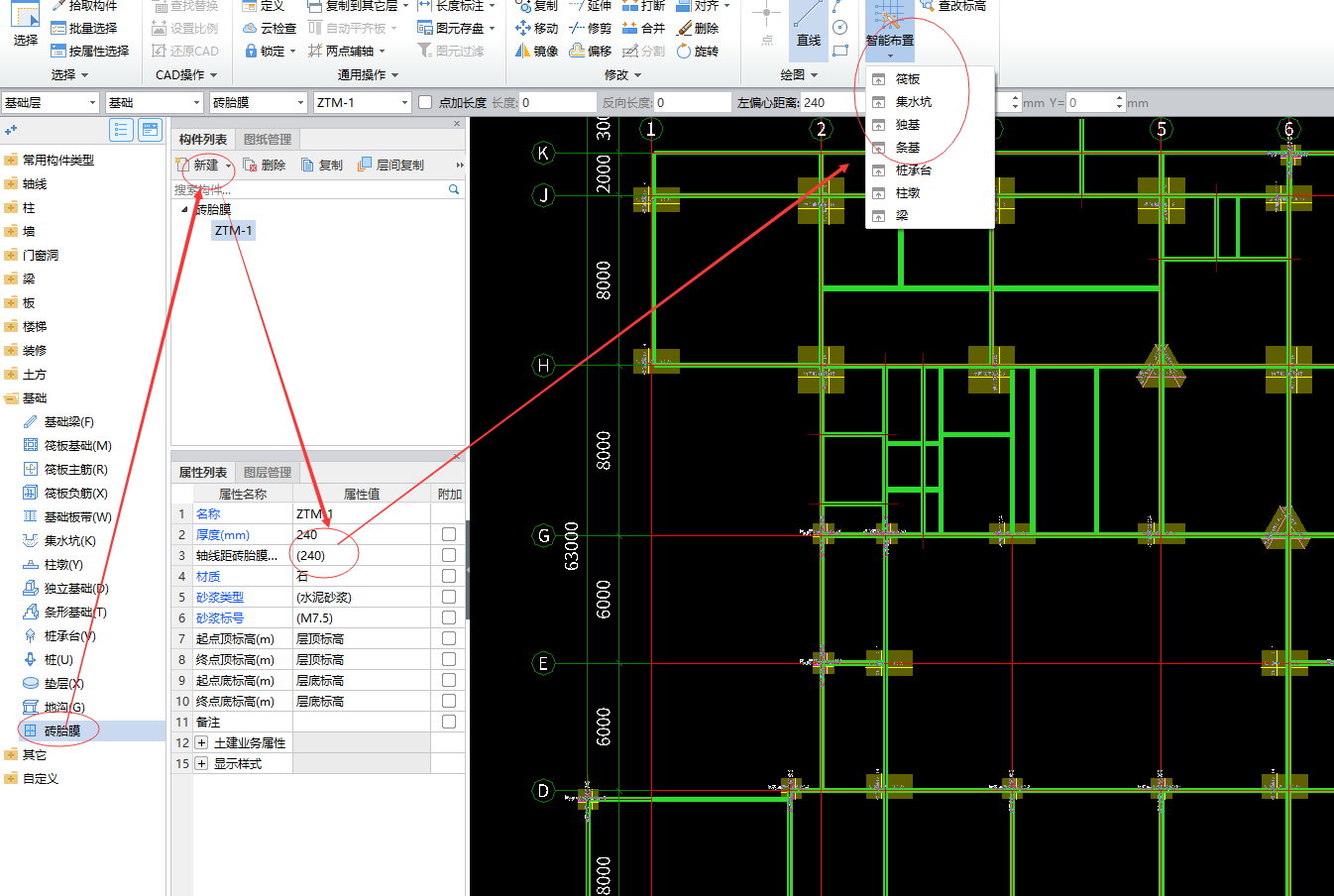The height and width of the screenshot is (896, 1334).
Task: Click the 合并 merge tool
Action: [x=643, y=28]
